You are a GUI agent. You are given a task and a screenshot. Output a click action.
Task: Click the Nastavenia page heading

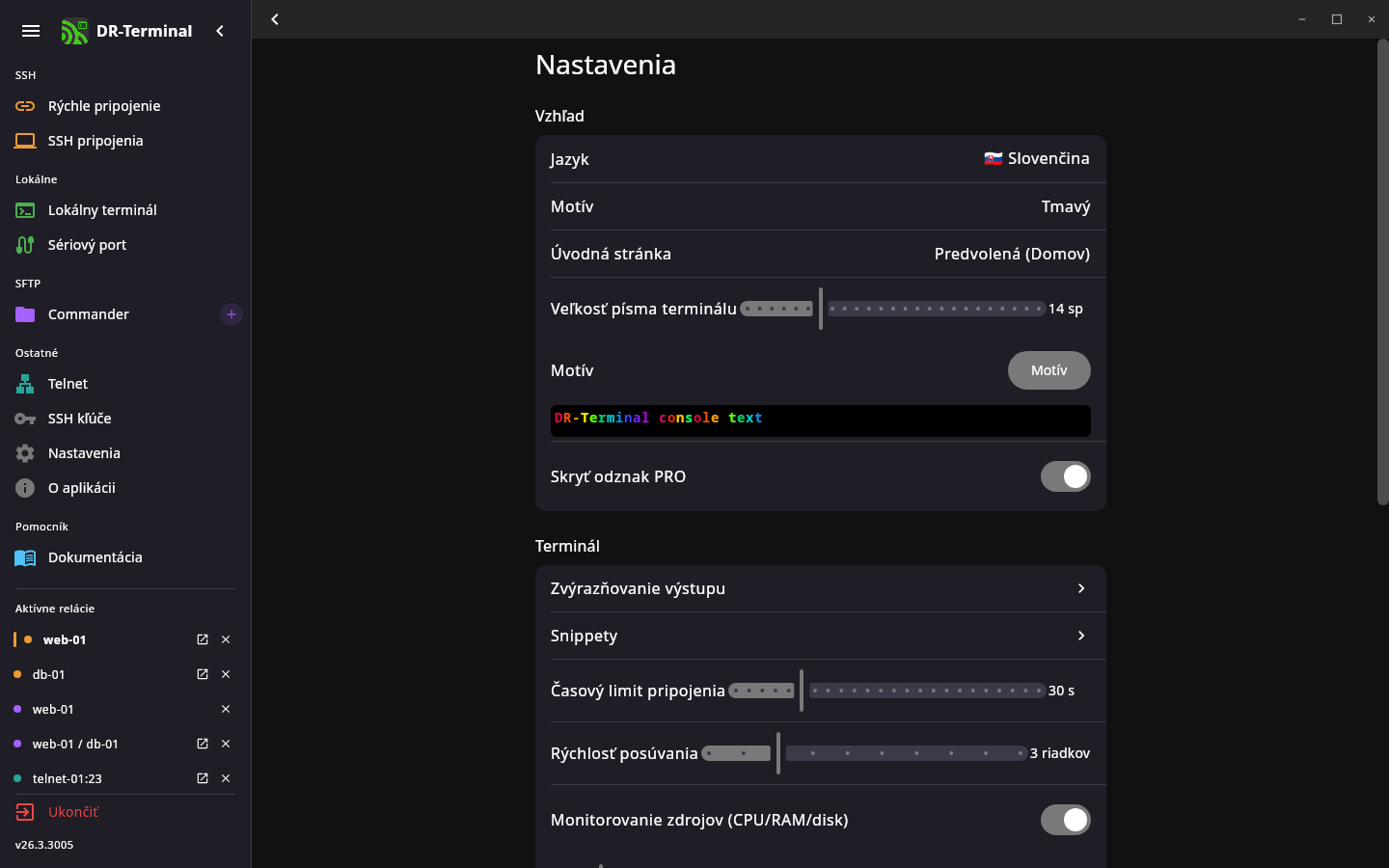point(606,65)
